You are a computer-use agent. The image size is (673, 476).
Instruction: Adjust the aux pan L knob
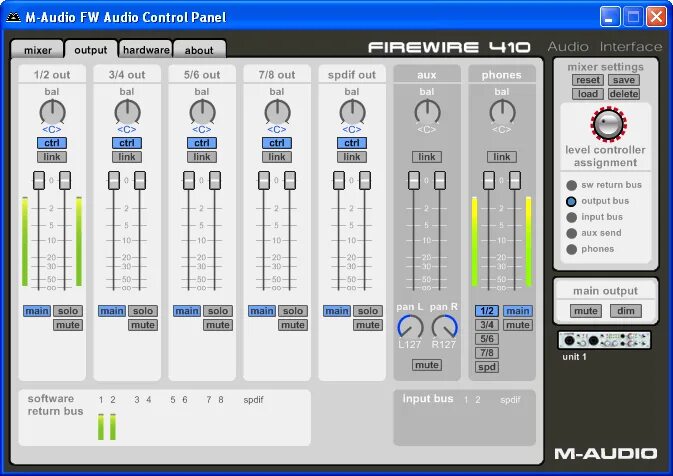coord(410,327)
